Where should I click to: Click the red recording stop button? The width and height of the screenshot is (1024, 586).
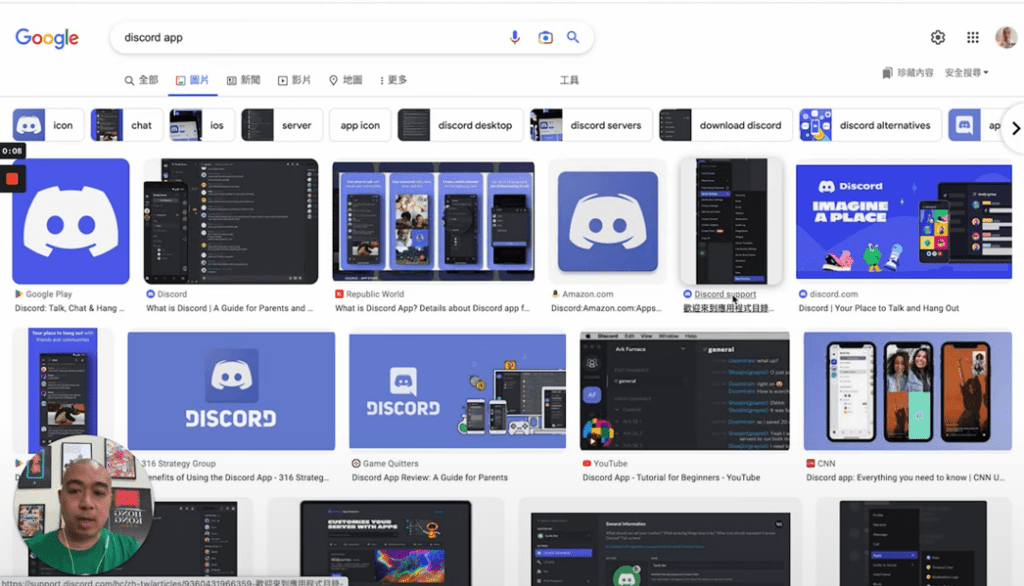coord(12,178)
